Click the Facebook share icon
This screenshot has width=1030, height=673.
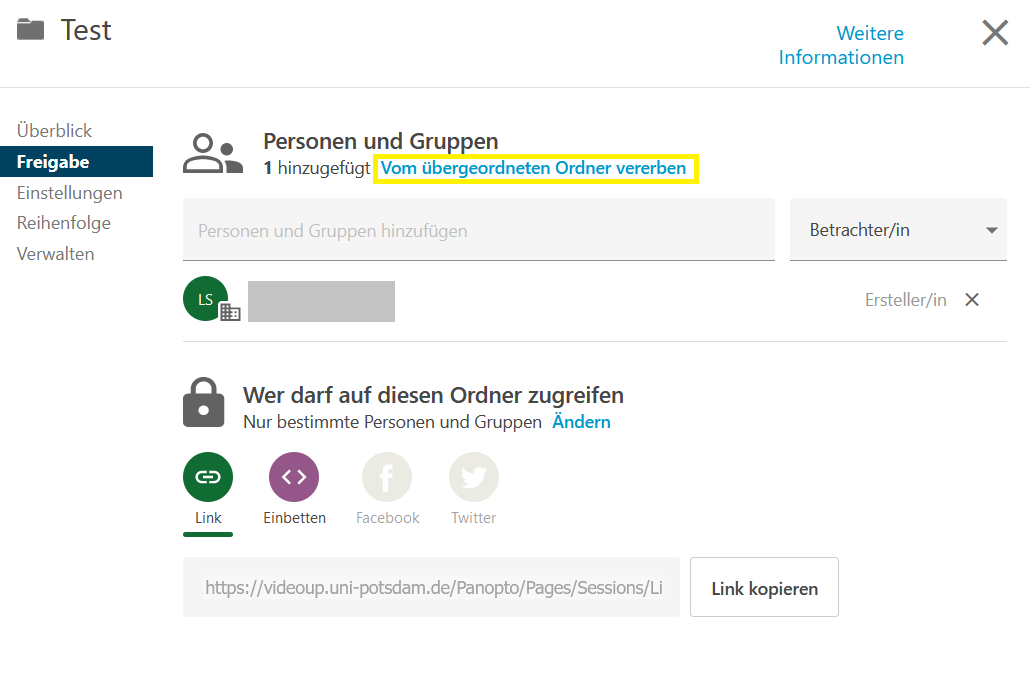tap(387, 477)
